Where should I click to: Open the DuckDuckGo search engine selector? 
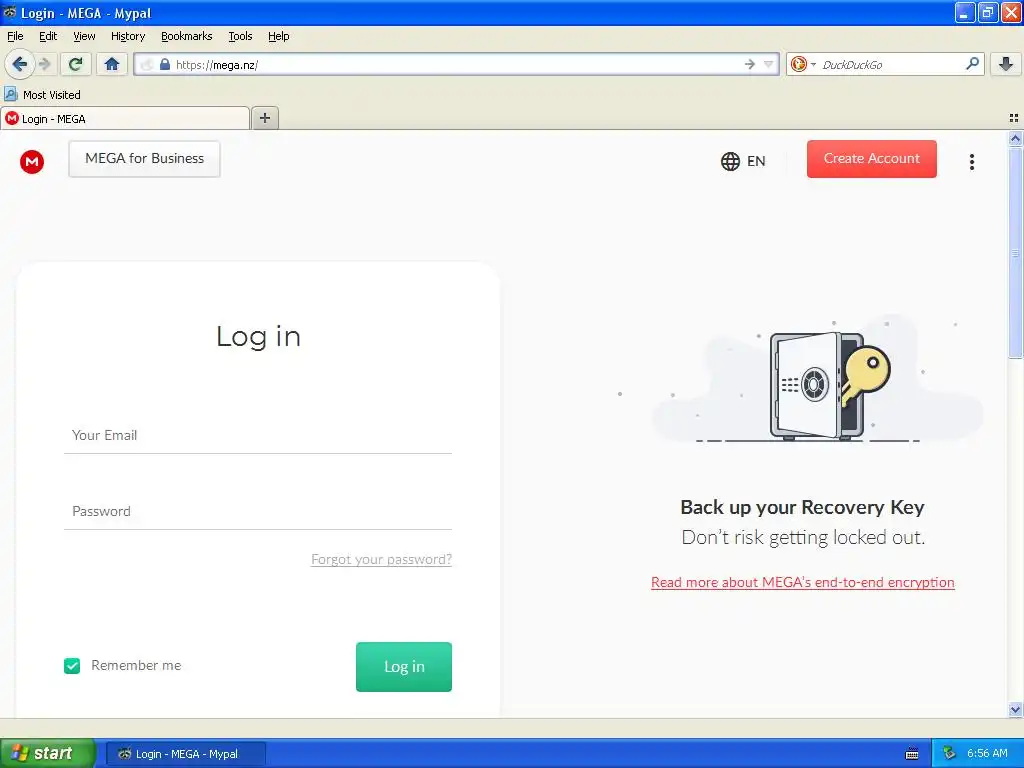(x=803, y=64)
